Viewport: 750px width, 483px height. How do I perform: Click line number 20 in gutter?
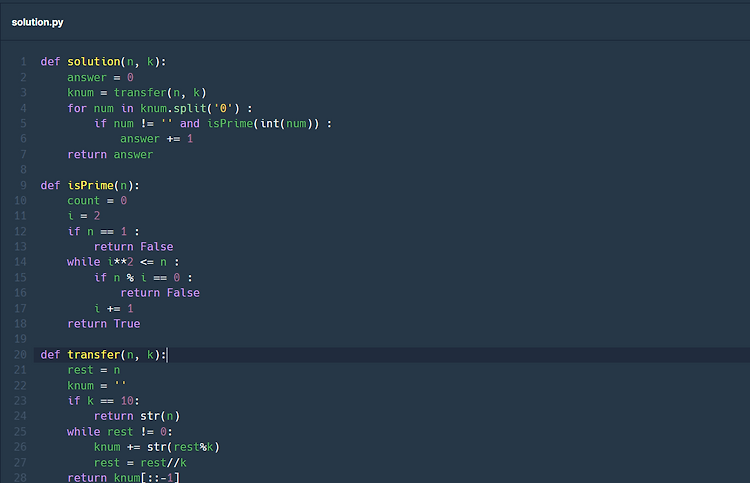[20, 354]
